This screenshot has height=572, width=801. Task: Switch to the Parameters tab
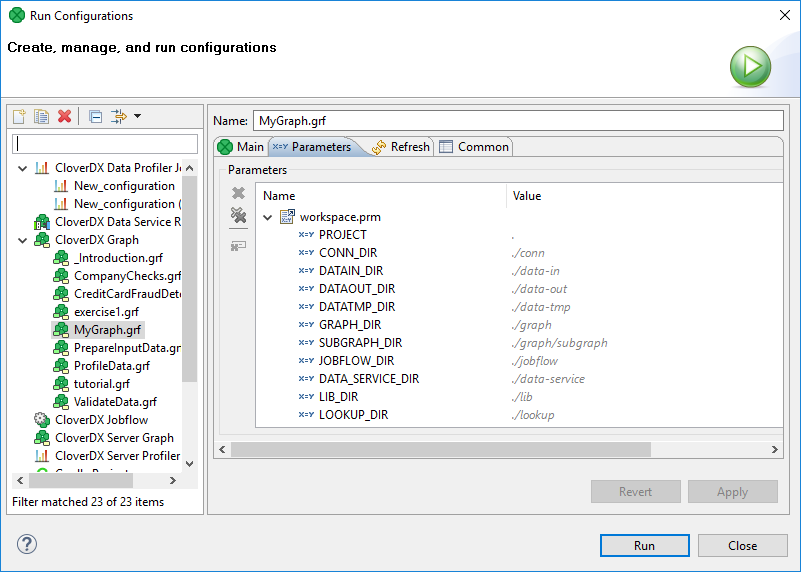point(313,147)
